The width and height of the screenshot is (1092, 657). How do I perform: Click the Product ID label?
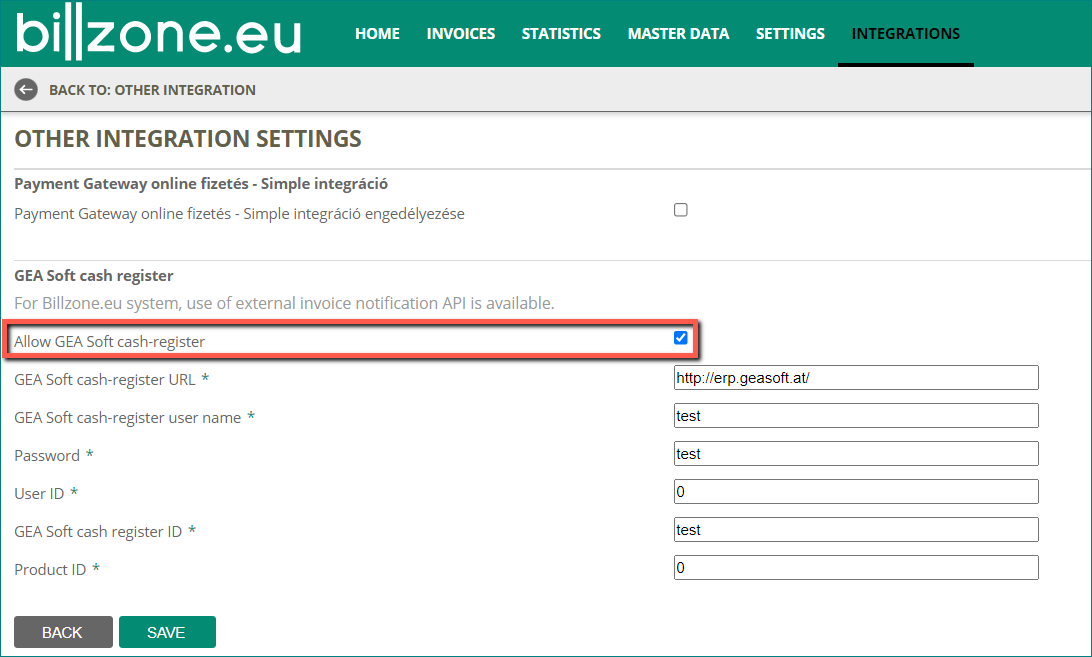point(50,569)
